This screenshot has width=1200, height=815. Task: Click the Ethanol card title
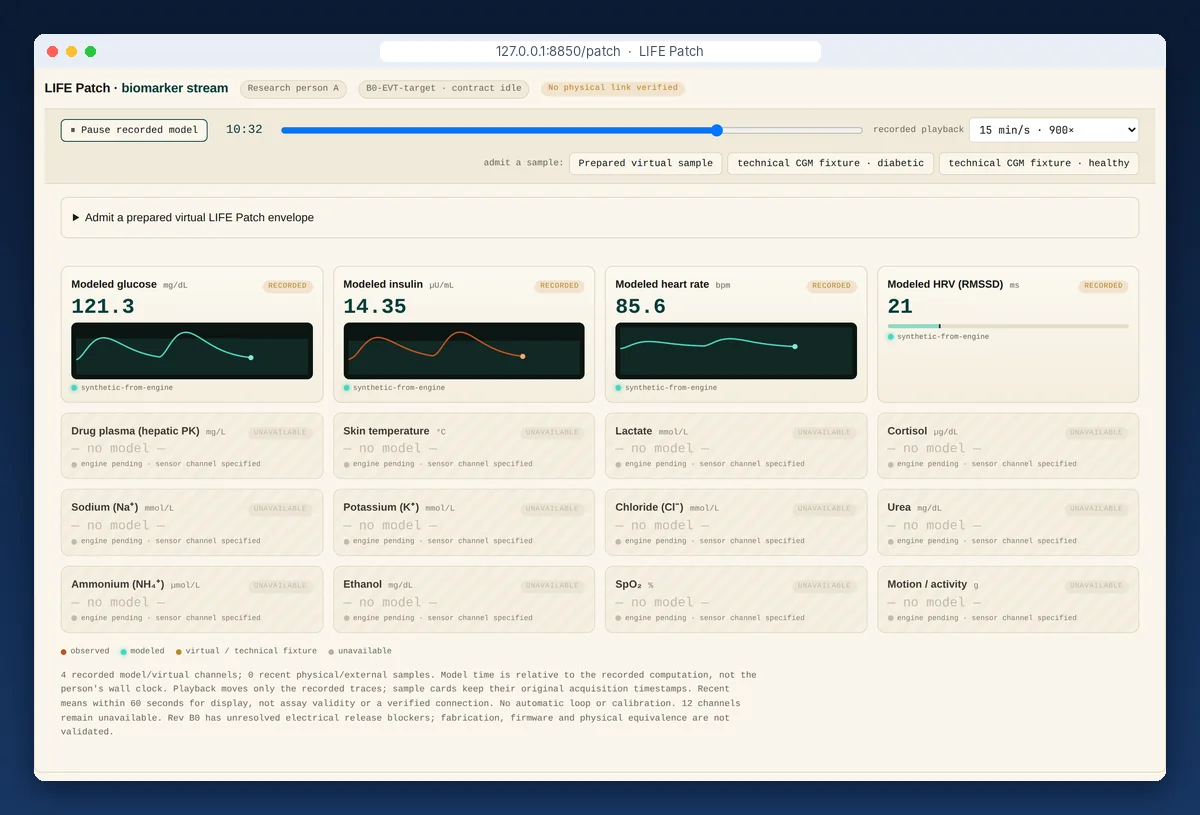pos(363,584)
